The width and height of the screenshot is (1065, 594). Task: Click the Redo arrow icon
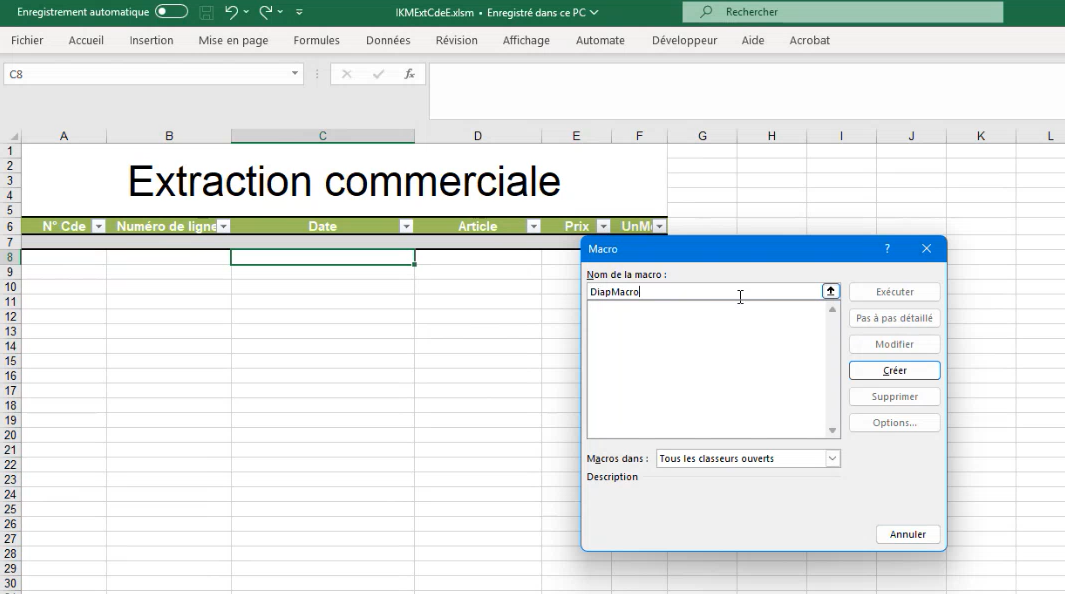click(266, 12)
